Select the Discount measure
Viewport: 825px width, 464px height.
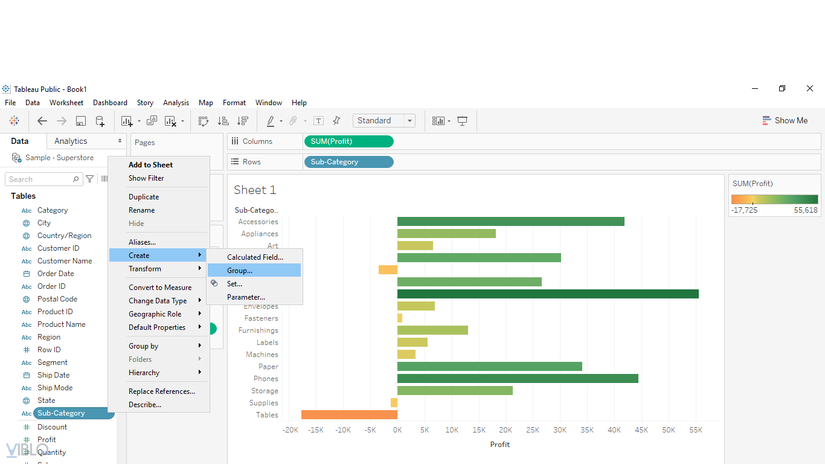coord(52,427)
